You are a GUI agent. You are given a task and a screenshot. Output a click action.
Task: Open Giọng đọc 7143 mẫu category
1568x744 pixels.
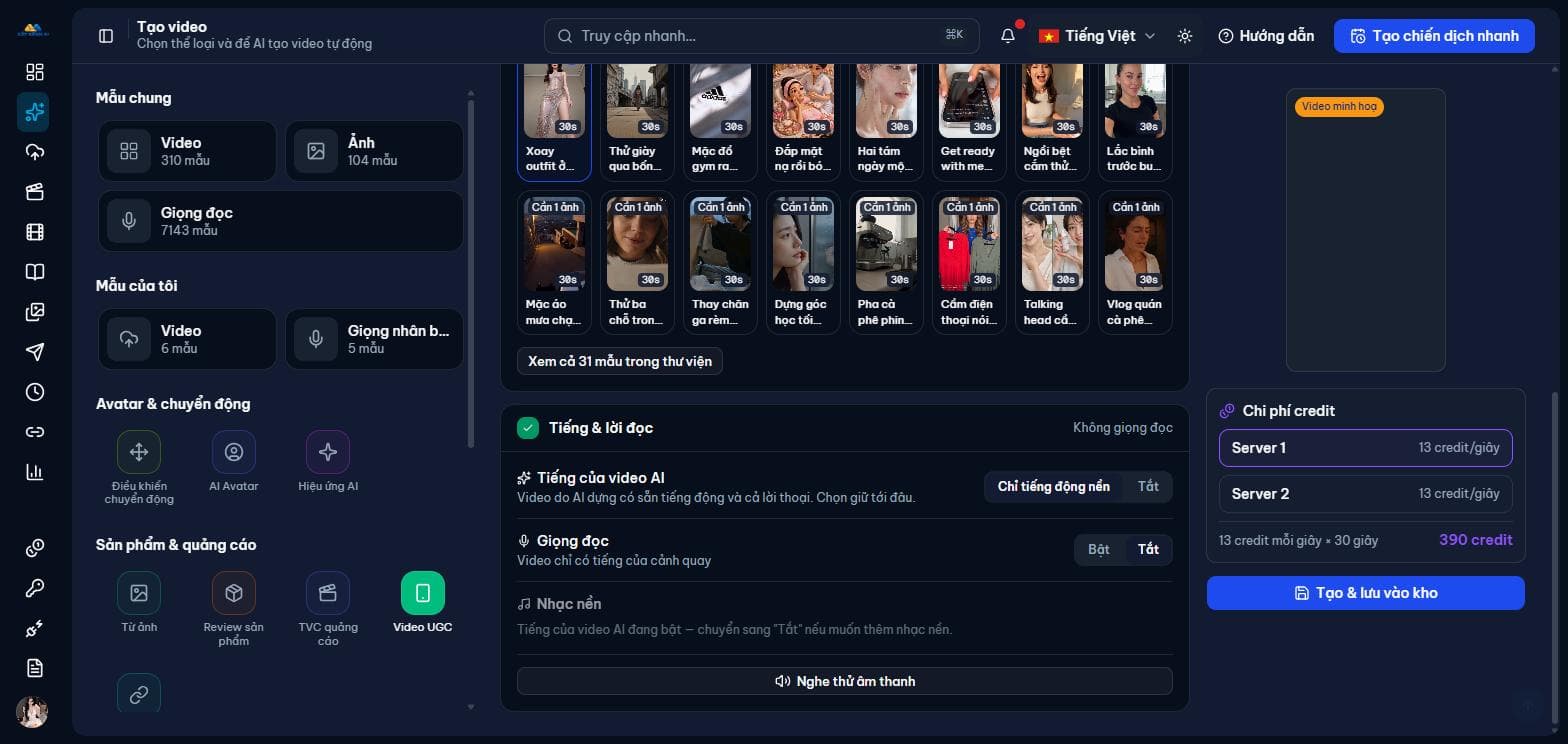point(281,221)
